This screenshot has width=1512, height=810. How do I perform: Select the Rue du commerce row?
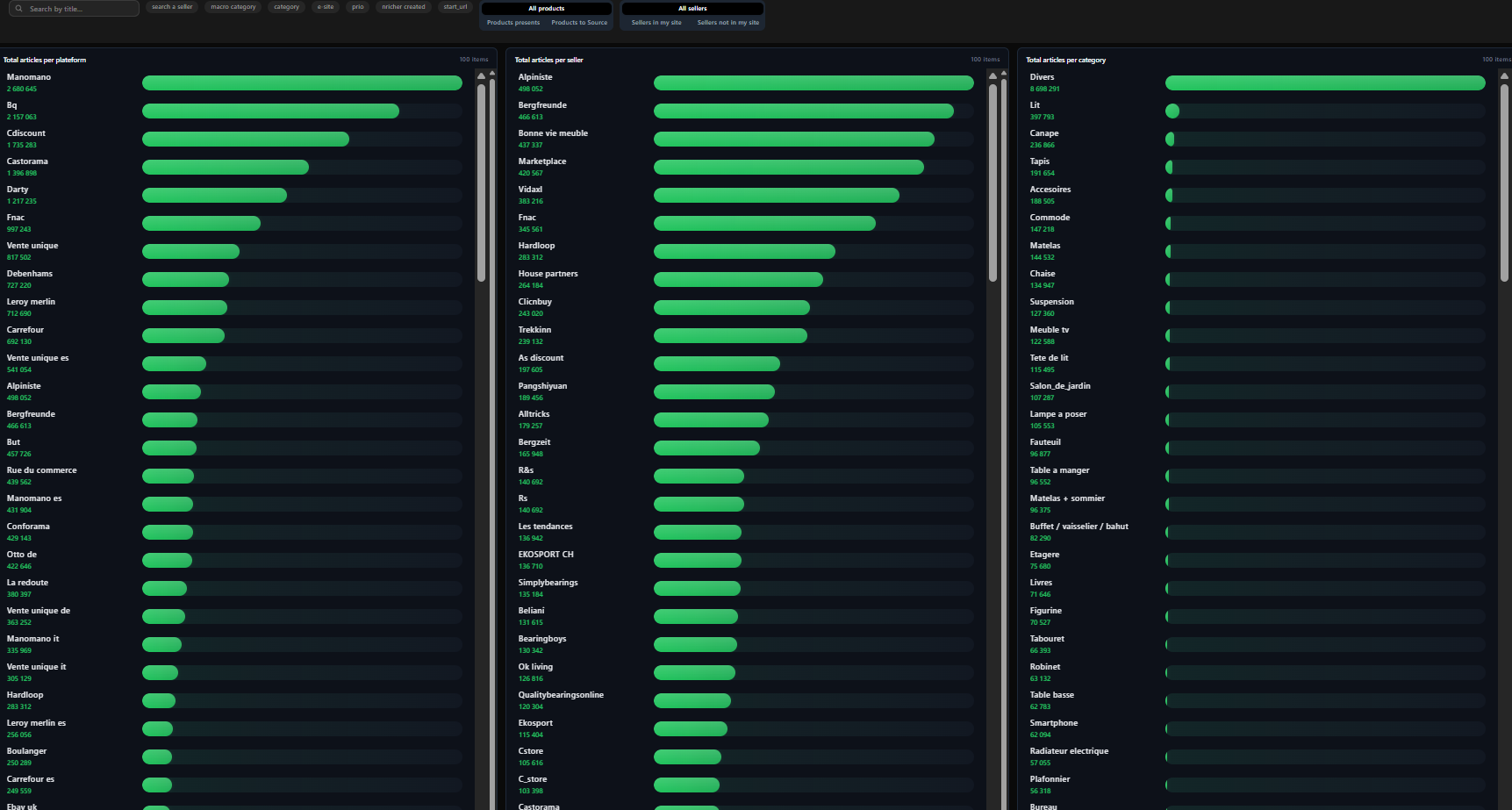(x=234, y=476)
